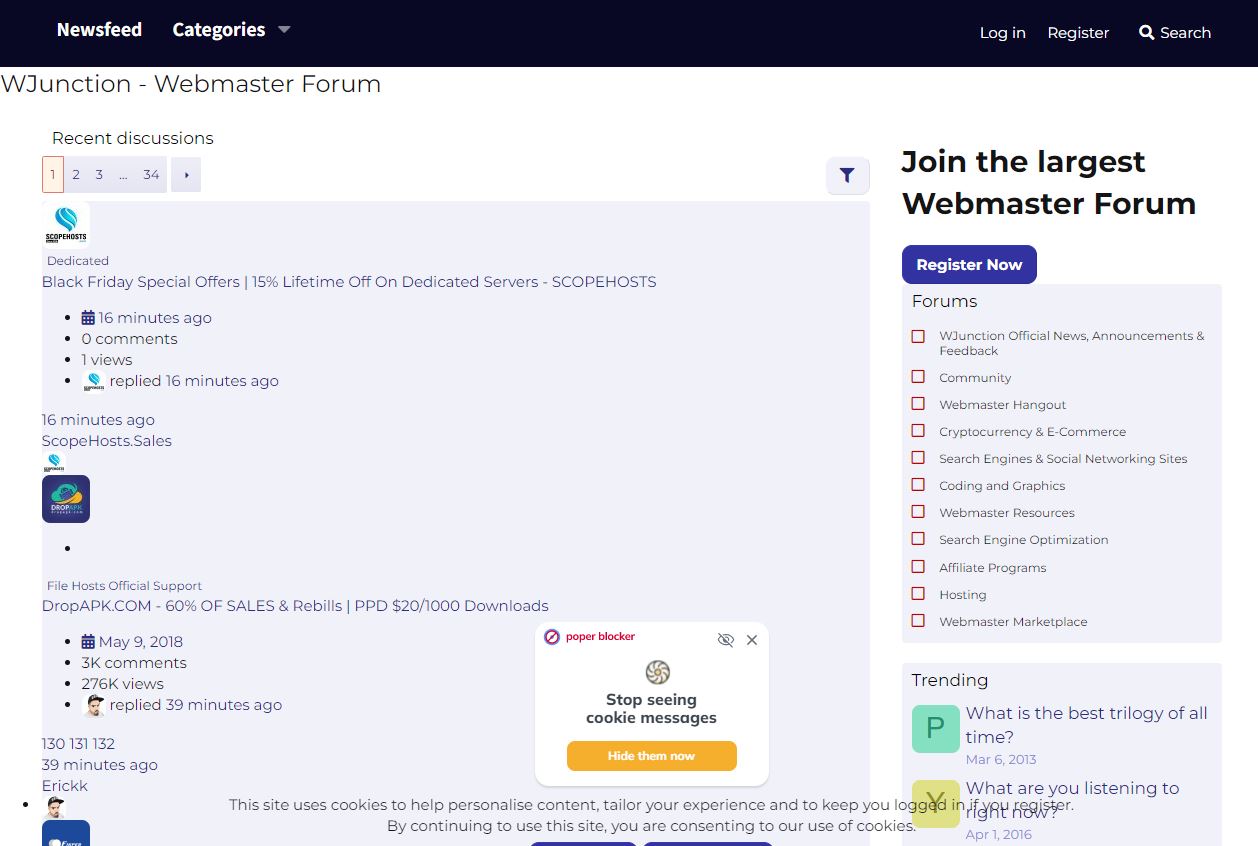Check the Webmaster Hangout checkbox
The height and width of the screenshot is (846, 1258).
click(918, 404)
